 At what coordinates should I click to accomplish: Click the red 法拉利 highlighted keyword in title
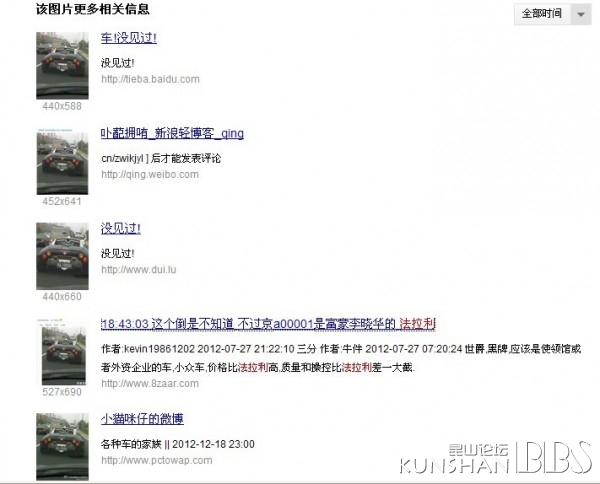click(x=417, y=324)
